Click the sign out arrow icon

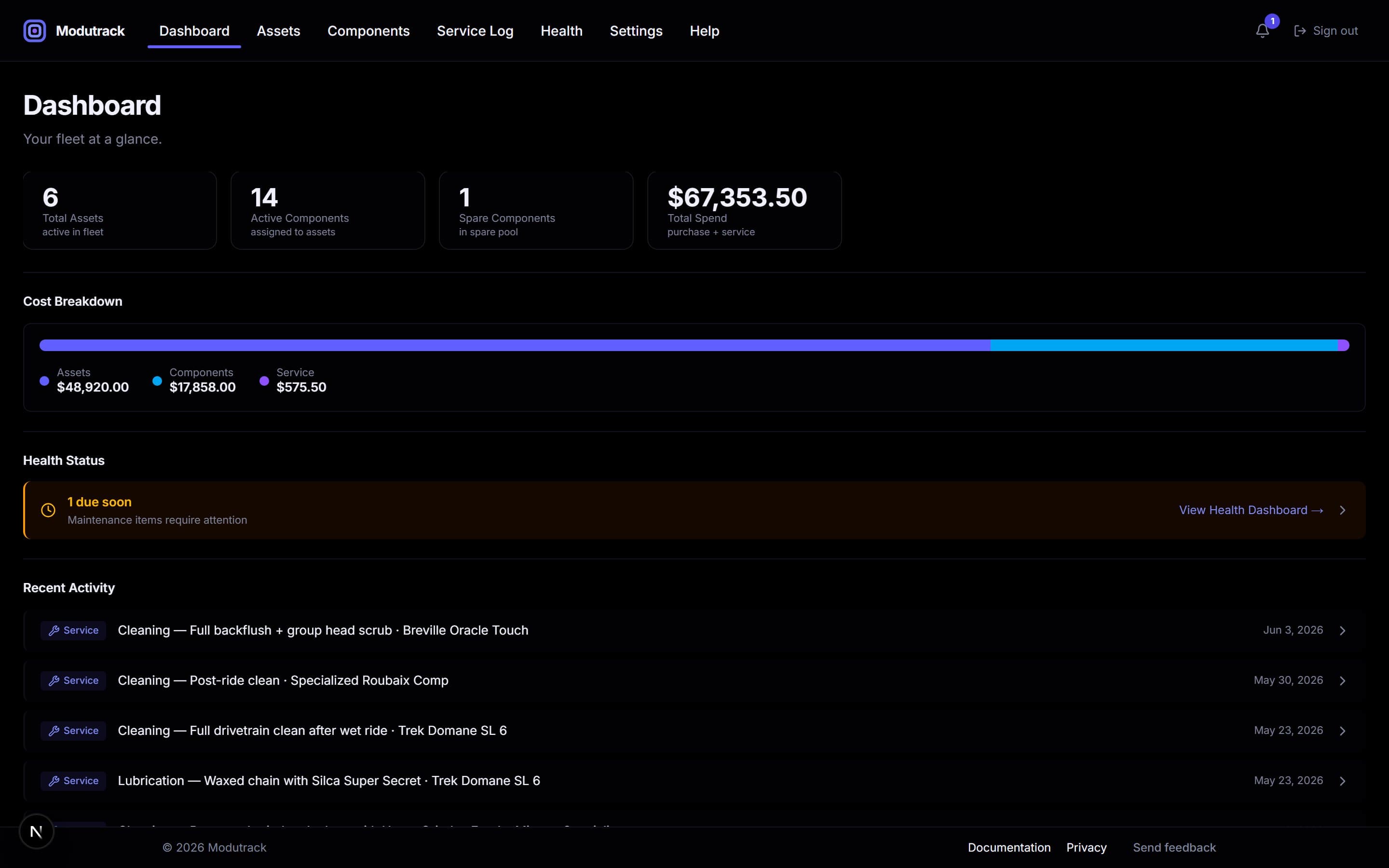click(1300, 31)
